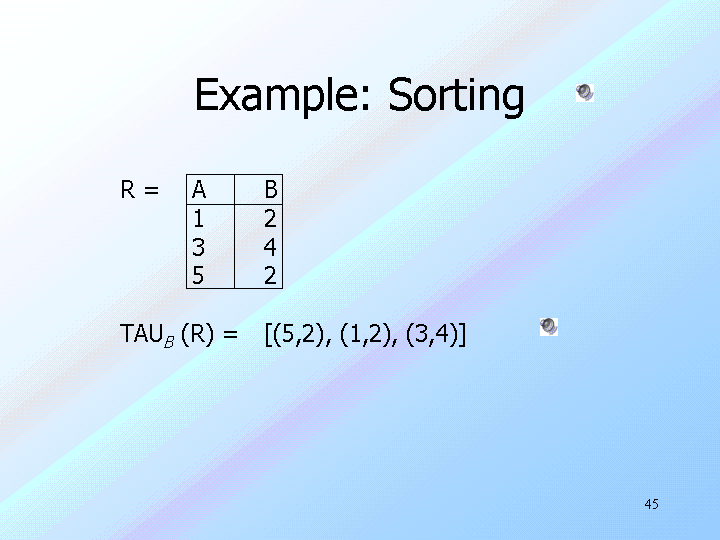Viewport: 720px width, 540px height.
Task: Click the word "Example:" in the title
Action: tap(284, 96)
